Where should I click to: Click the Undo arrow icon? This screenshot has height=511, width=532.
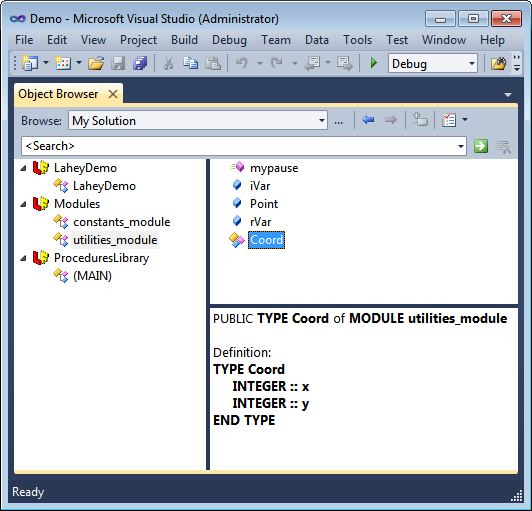click(x=242, y=63)
